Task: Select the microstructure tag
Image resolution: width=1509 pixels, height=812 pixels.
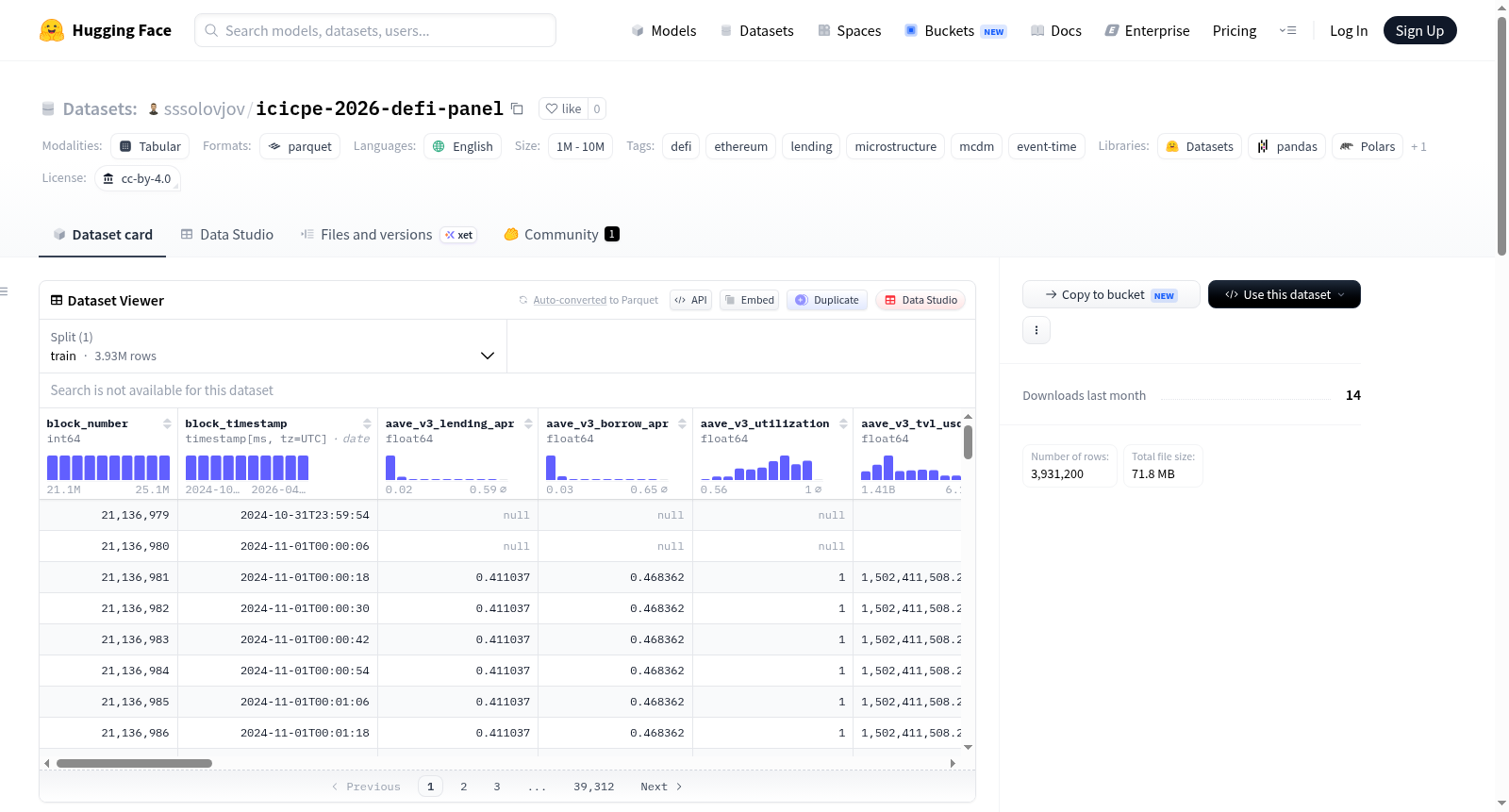Action: coord(895,146)
